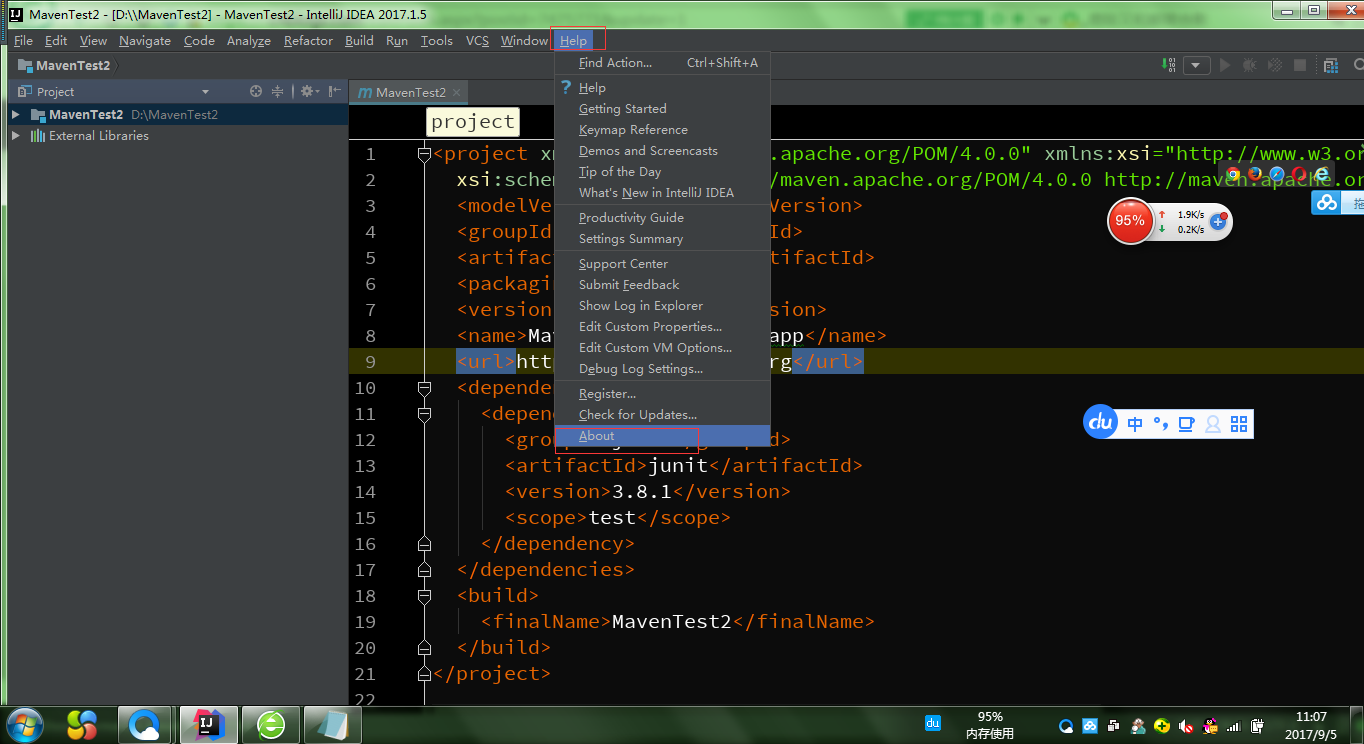Select Productivity Guide menu entry
The image size is (1364, 744).
pyautogui.click(x=662, y=218)
